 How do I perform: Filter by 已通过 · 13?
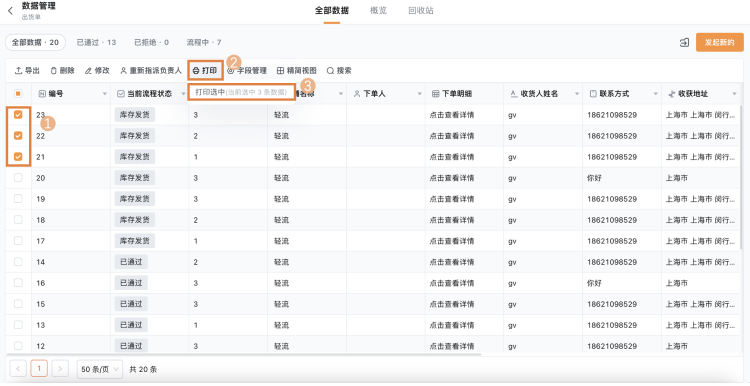click(x=96, y=43)
